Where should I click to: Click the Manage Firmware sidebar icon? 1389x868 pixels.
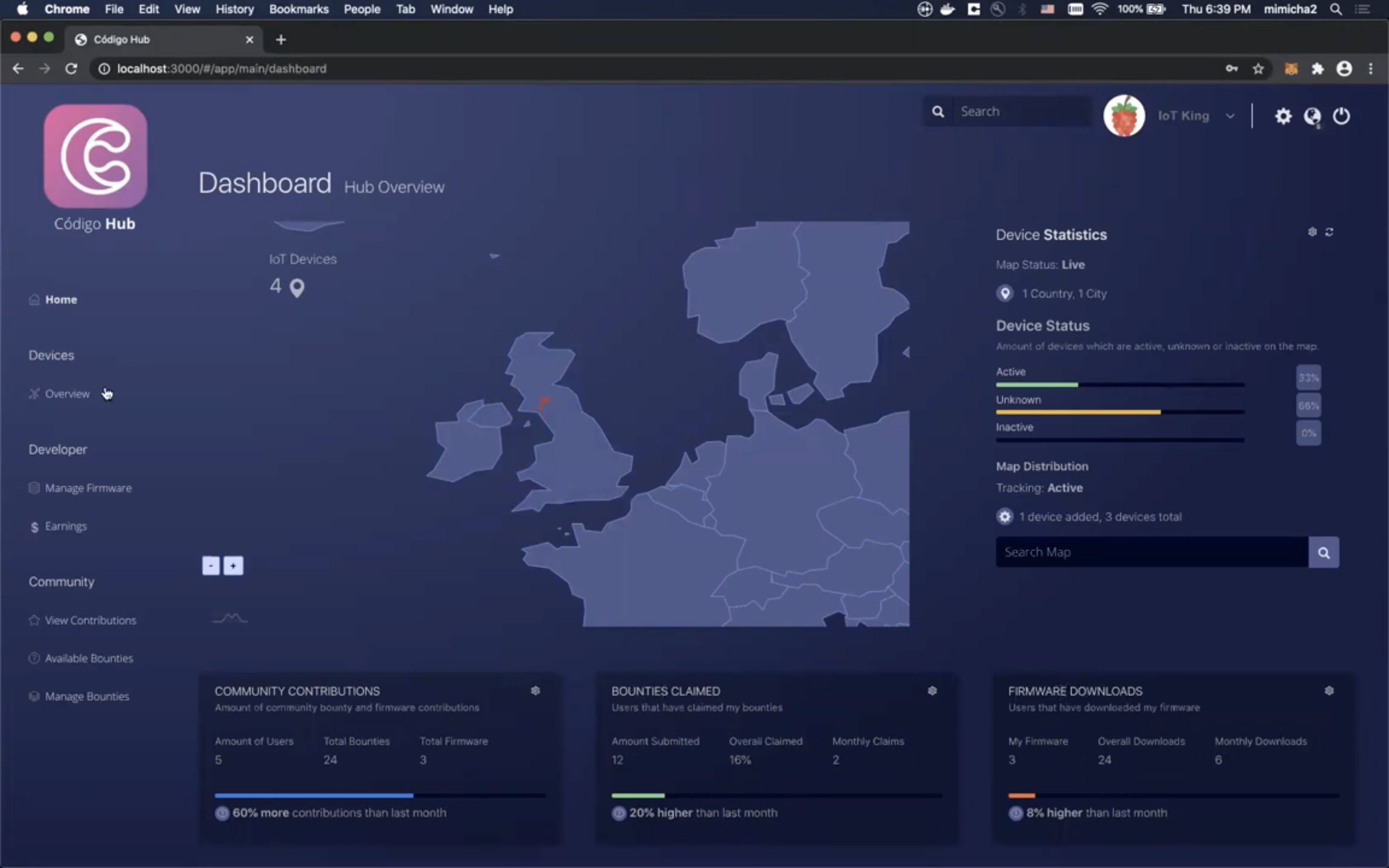(x=34, y=488)
